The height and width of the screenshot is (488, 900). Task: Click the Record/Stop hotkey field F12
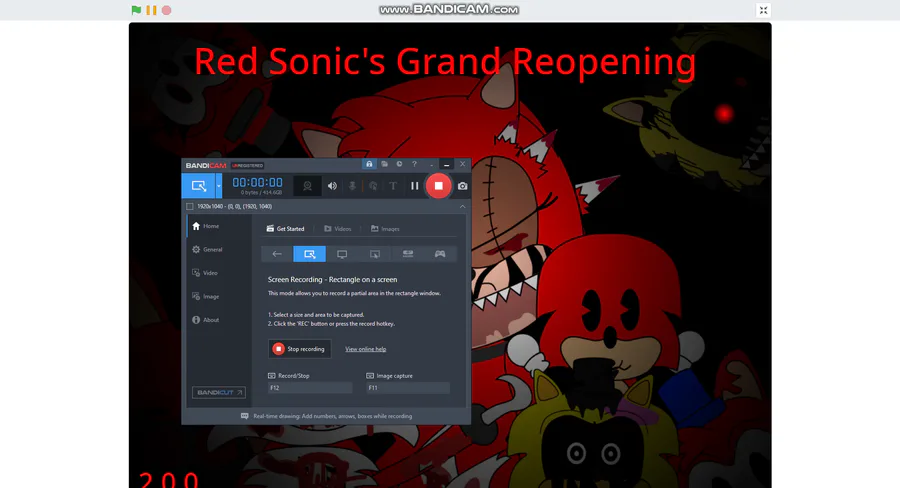(x=310, y=388)
